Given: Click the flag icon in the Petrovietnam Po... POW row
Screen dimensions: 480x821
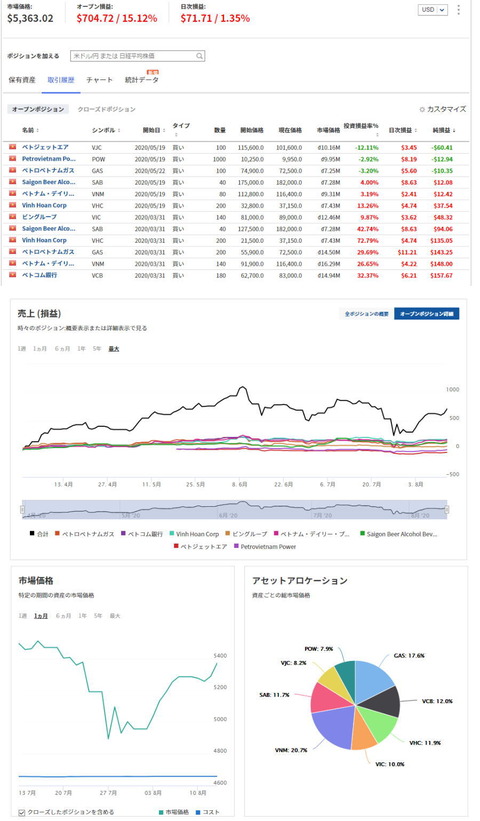Looking at the screenshot, I should pyautogui.click(x=13, y=159).
